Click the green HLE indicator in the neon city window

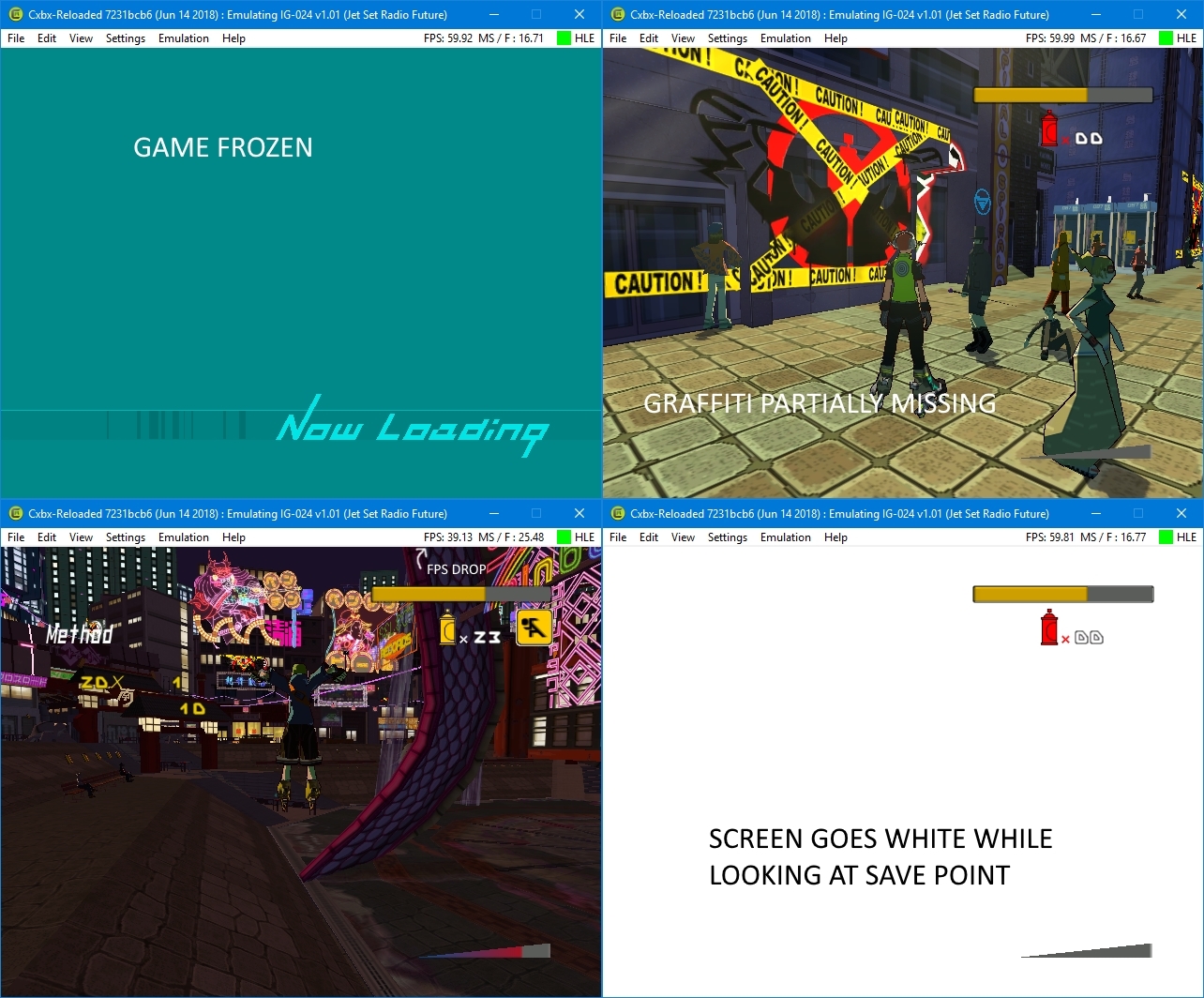pos(564,537)
